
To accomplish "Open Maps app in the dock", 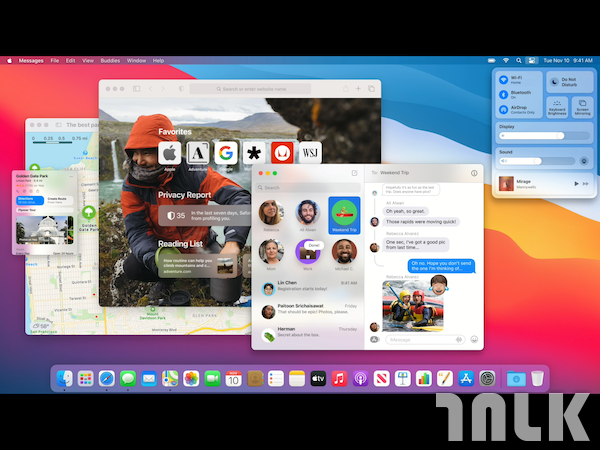I will [170, 378].
